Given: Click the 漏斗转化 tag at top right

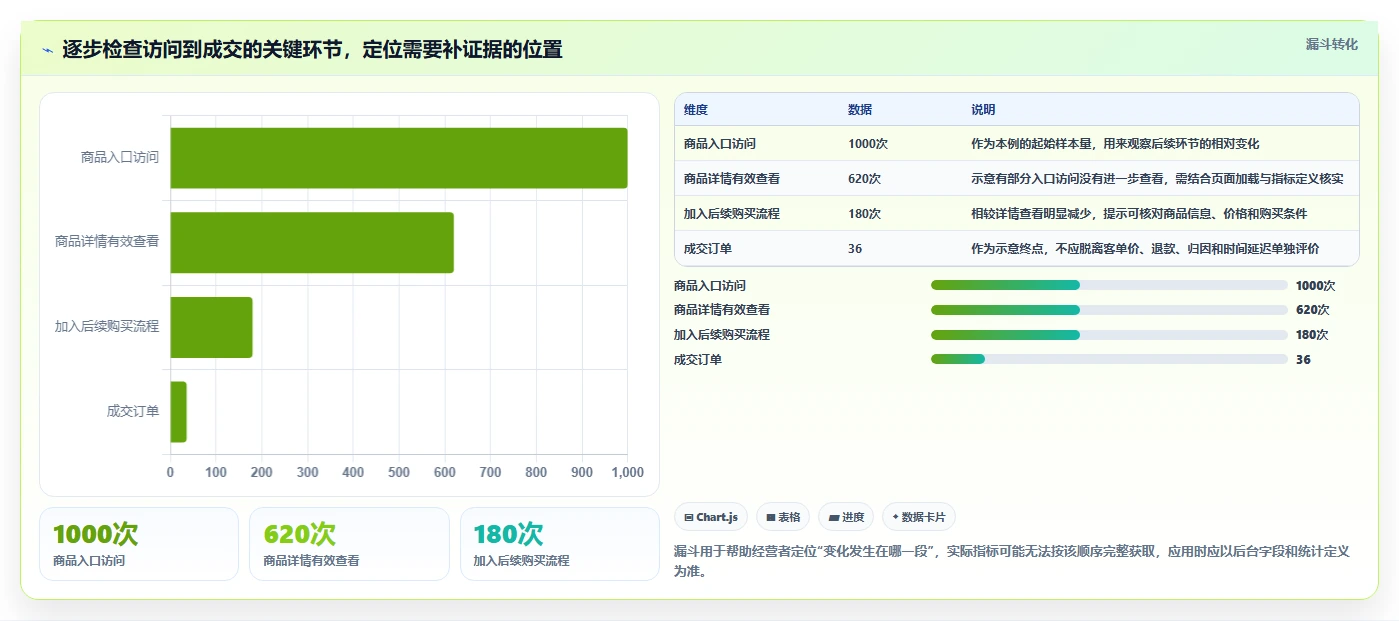Looking at the screenshot, I should pos(1331,44).
